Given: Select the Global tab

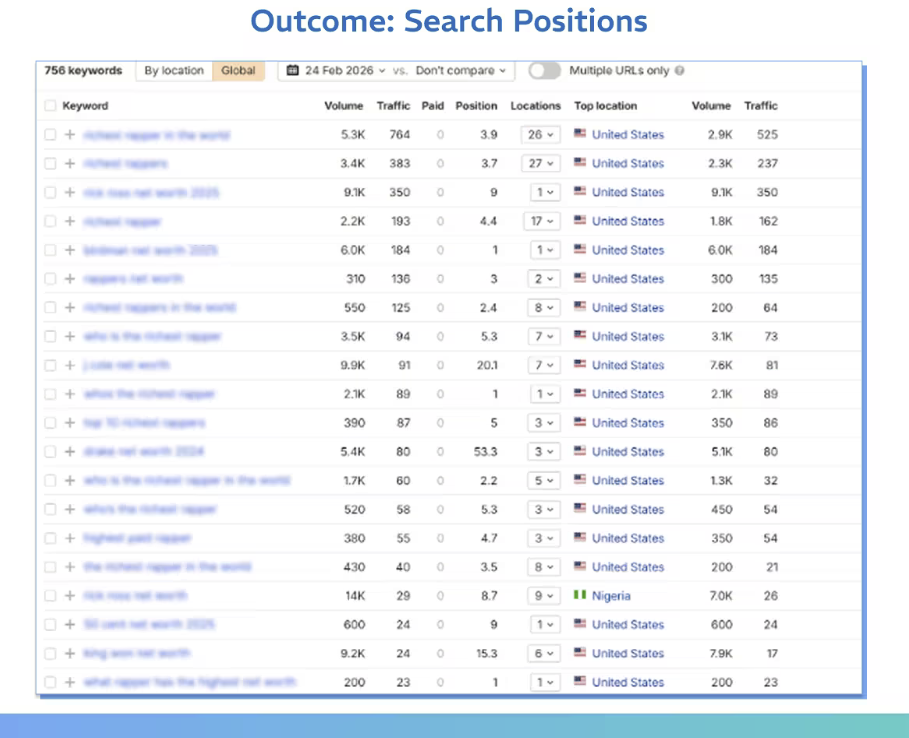Looking at the screenshot, I should pos(238,71).
